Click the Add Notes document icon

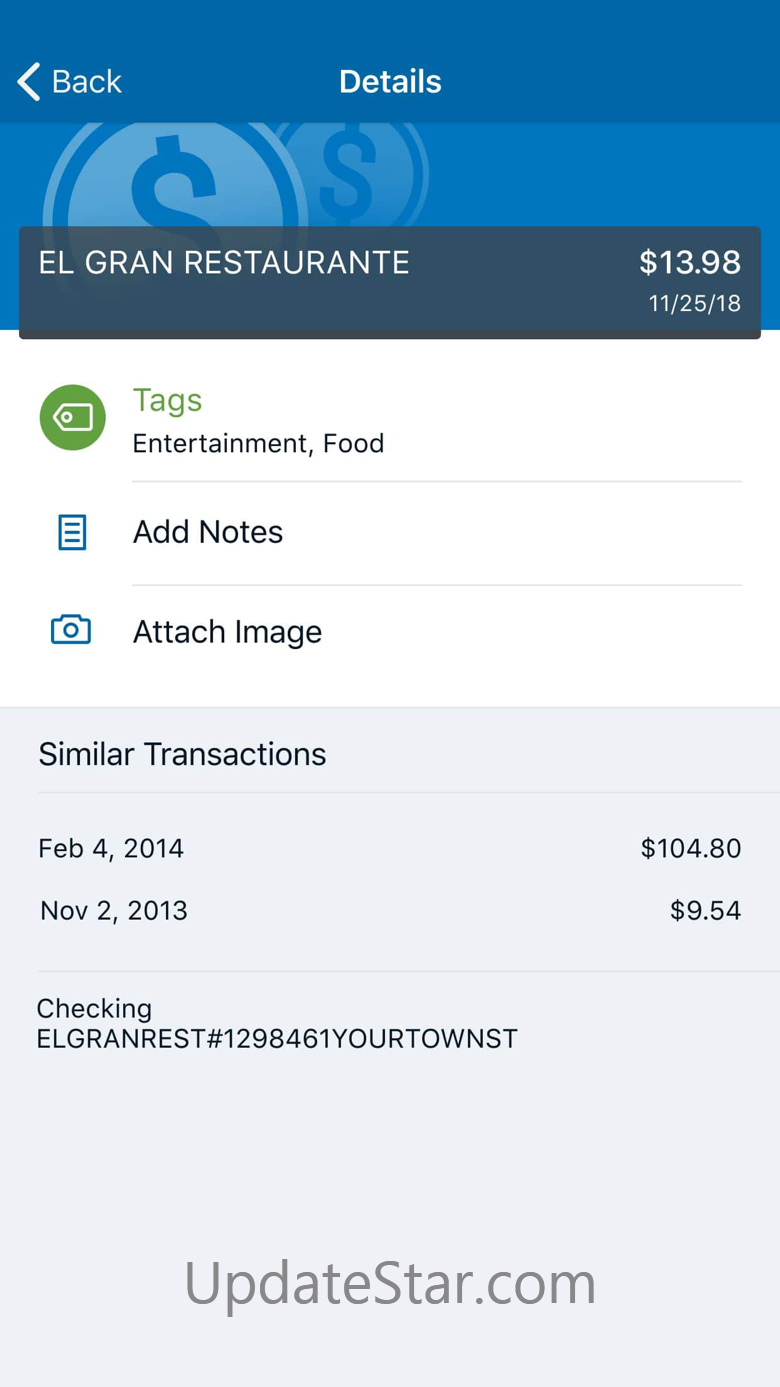pyautogui.click(x=72, y=532)
